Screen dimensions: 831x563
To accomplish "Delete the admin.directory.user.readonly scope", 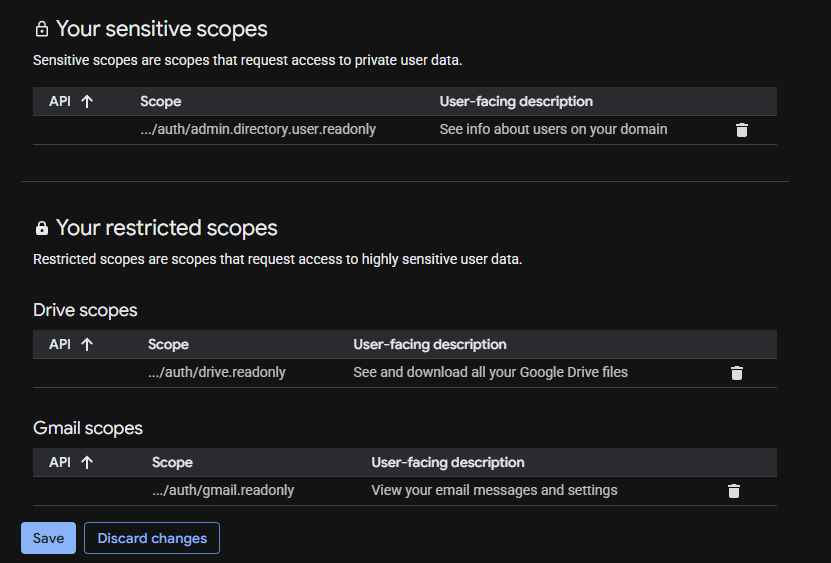I will click(742, 130).
